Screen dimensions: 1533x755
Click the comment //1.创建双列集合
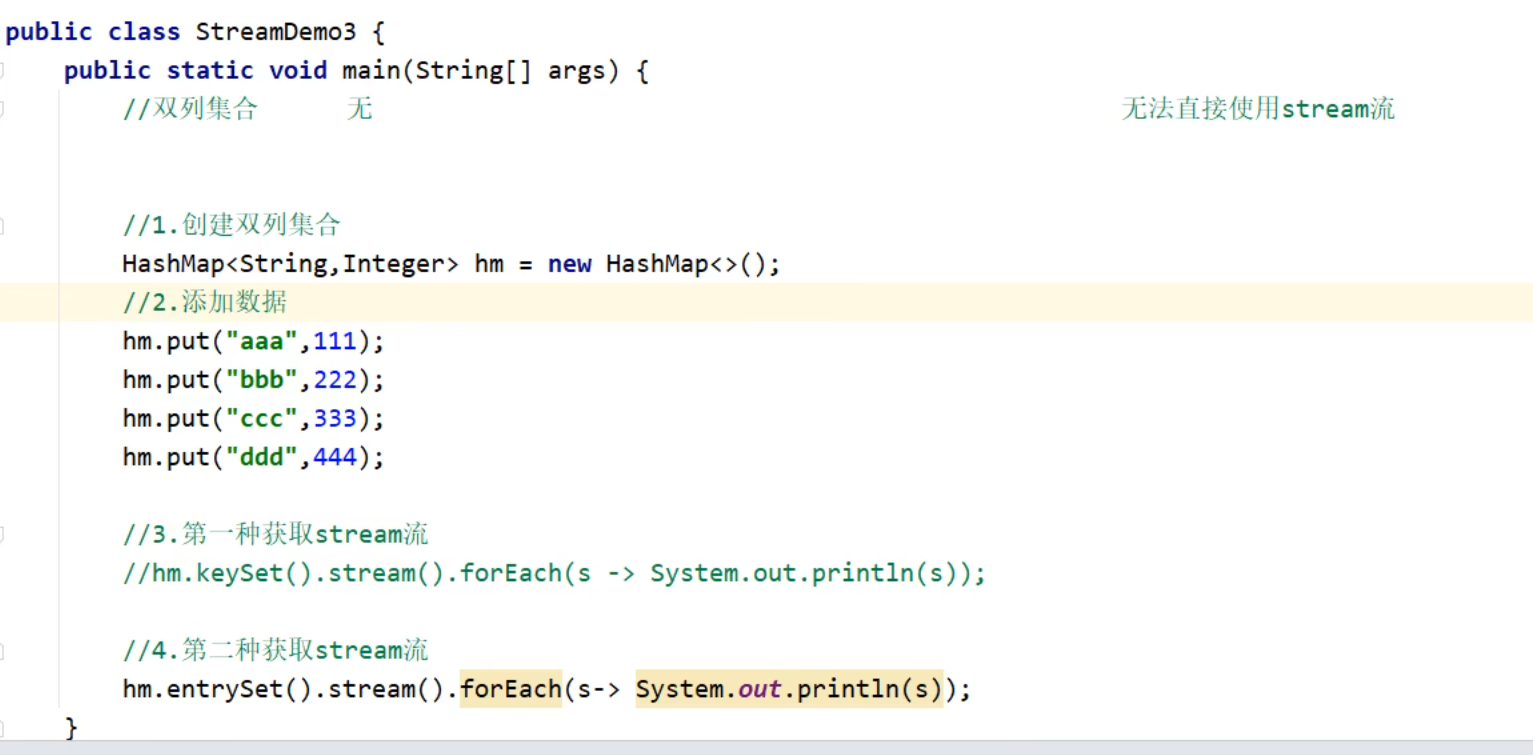coord(231,226)
